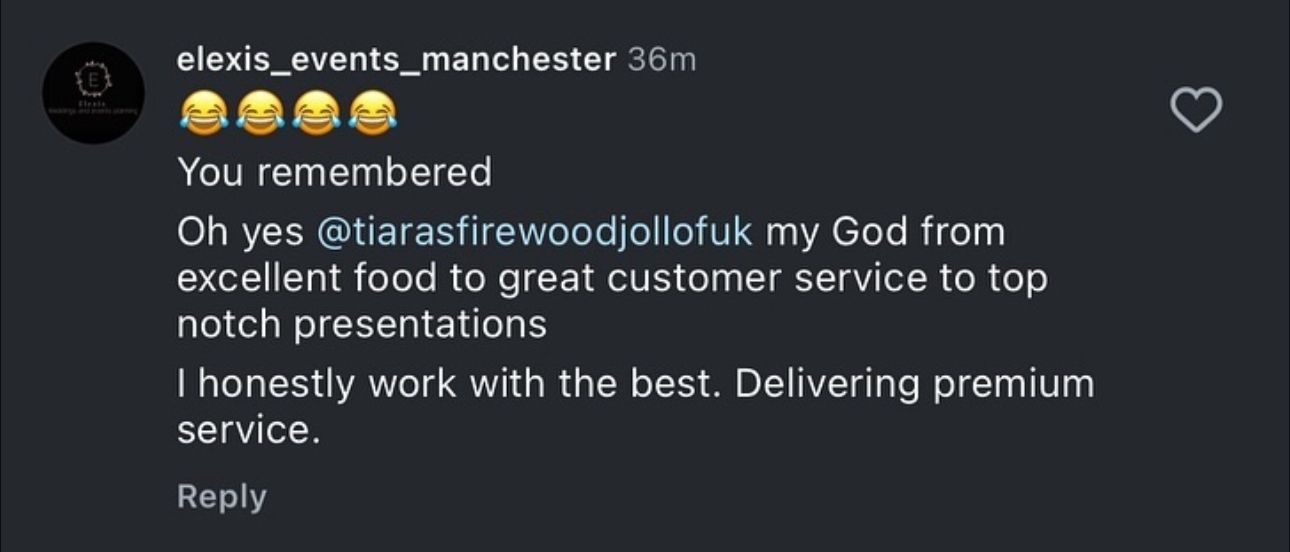Click the words "Oh yes"
The height and width of the screenshot is (552, 1290).
(240, 232)
